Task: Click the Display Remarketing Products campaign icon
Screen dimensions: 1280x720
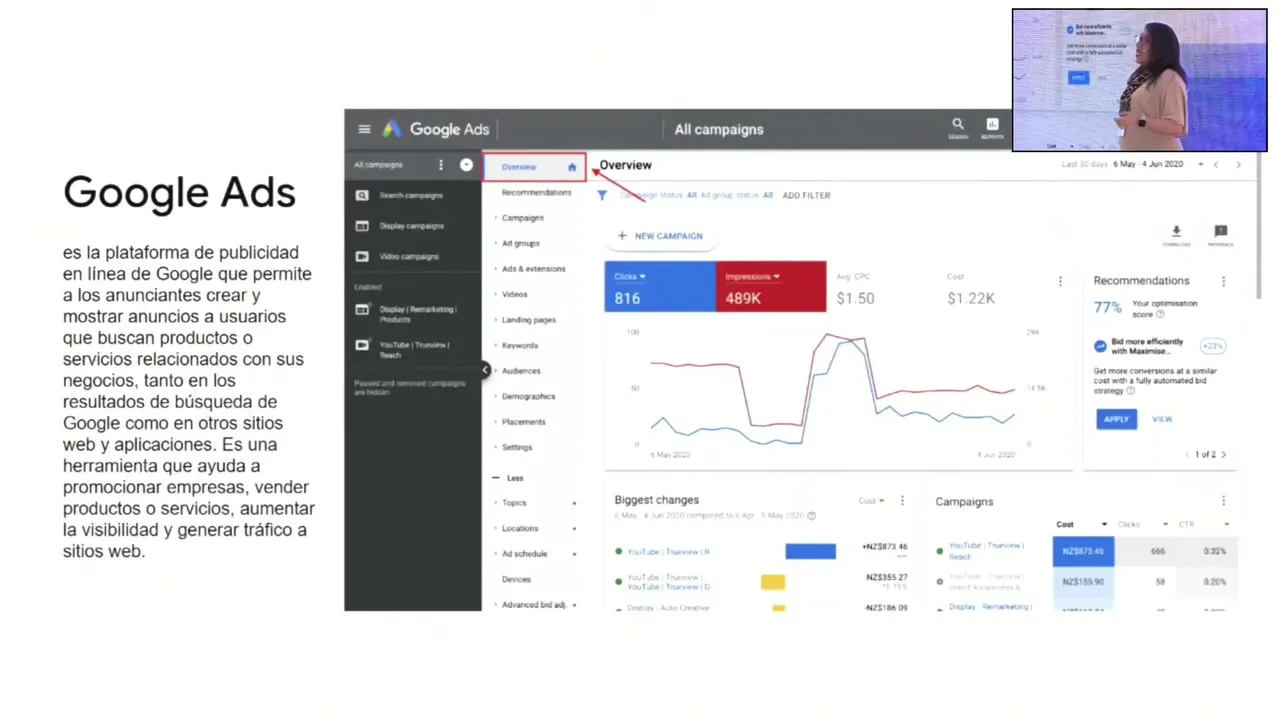Action: [362, 310]
